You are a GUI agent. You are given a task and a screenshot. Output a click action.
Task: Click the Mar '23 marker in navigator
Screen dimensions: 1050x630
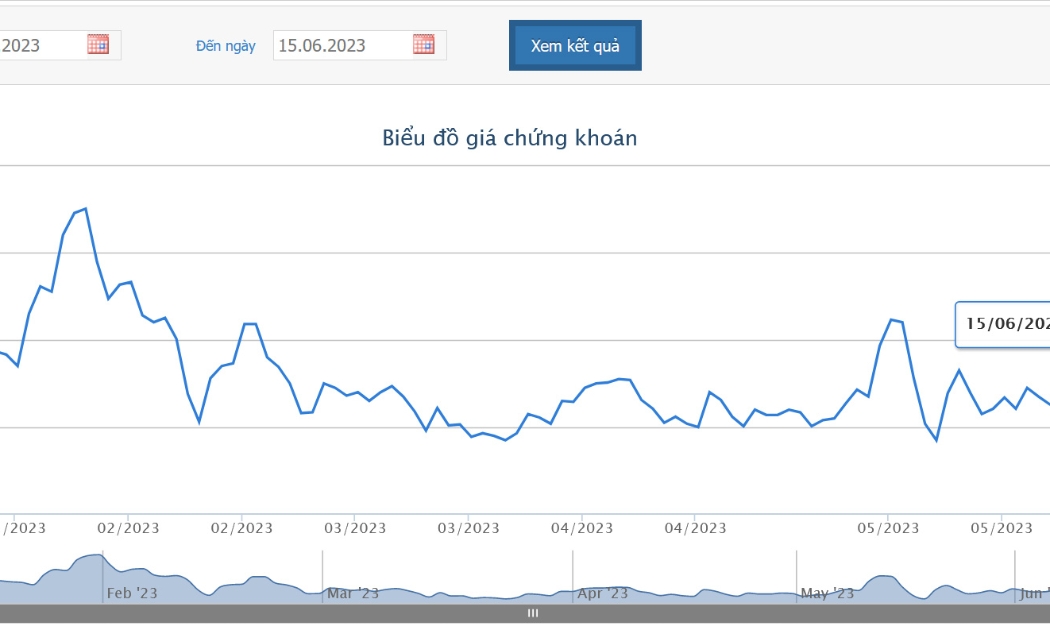coord(353,593)
